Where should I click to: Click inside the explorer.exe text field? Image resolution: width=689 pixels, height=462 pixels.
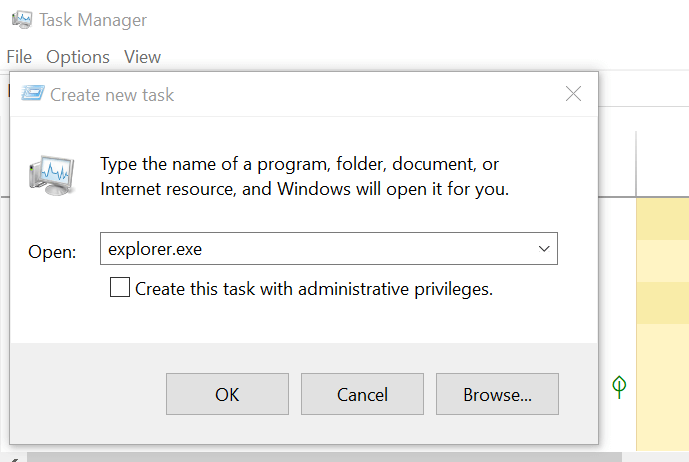pyautogui.click(x=316, y=249)
